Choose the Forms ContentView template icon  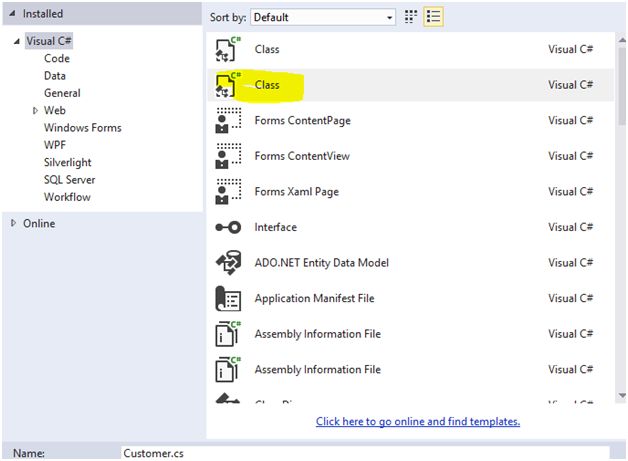tap(229, 156)
